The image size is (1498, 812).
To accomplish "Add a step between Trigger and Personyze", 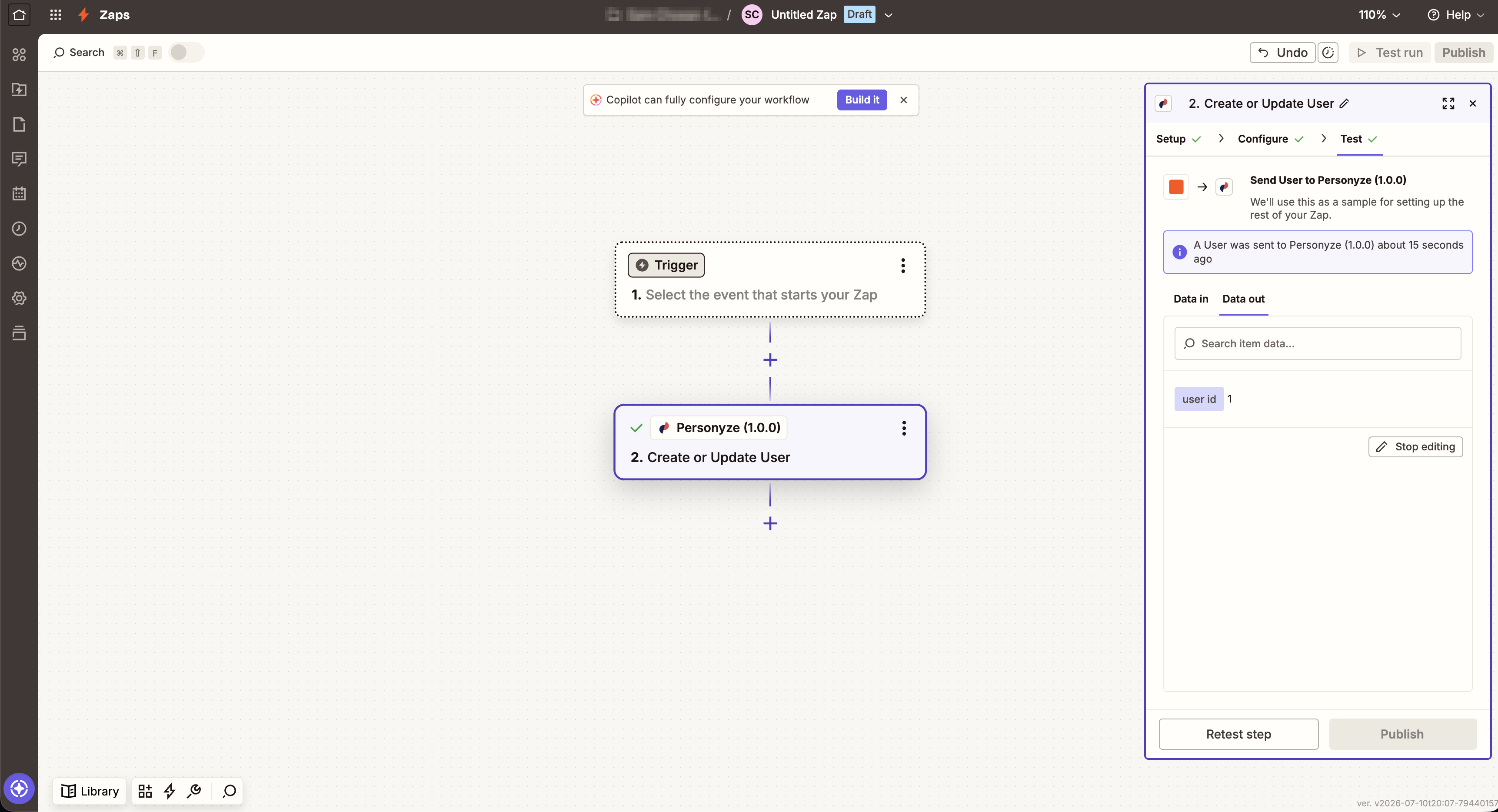I will 770,360.
